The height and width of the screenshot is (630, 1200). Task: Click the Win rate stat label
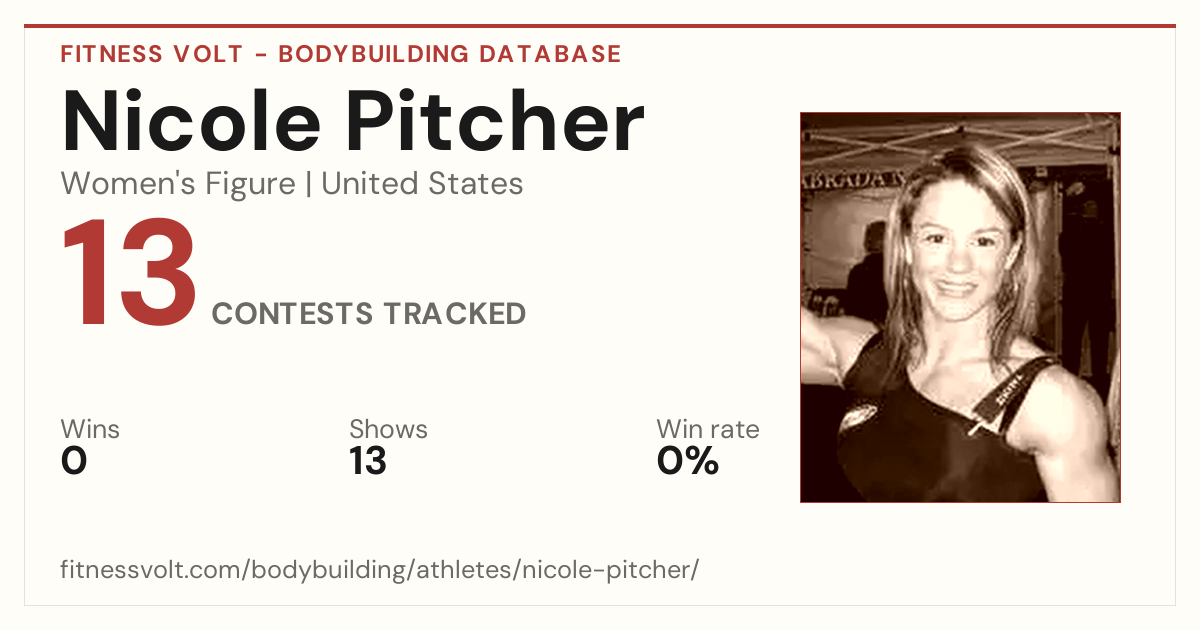click(708, 430)
